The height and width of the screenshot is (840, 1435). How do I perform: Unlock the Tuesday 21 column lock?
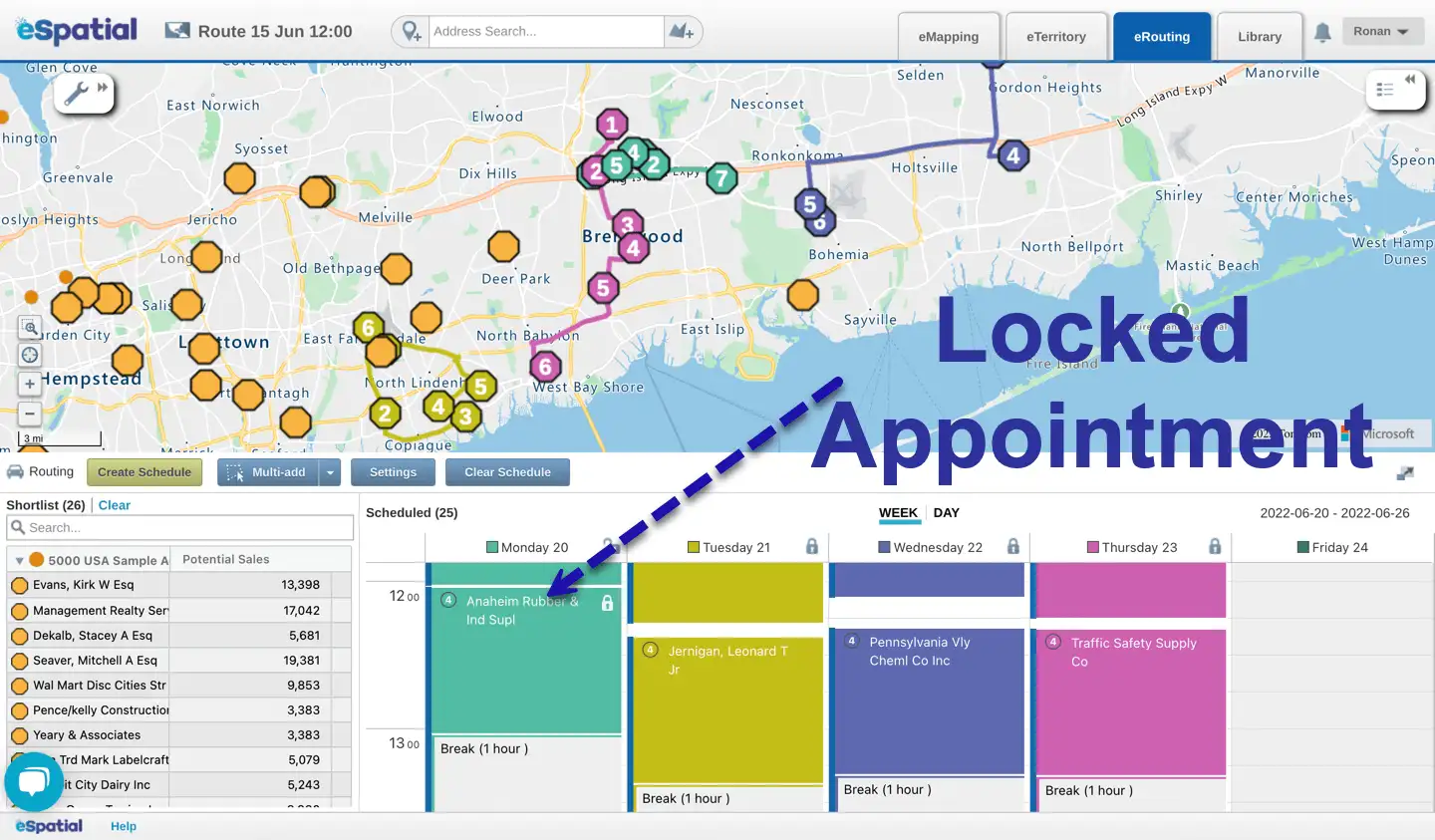click(812, 547)
